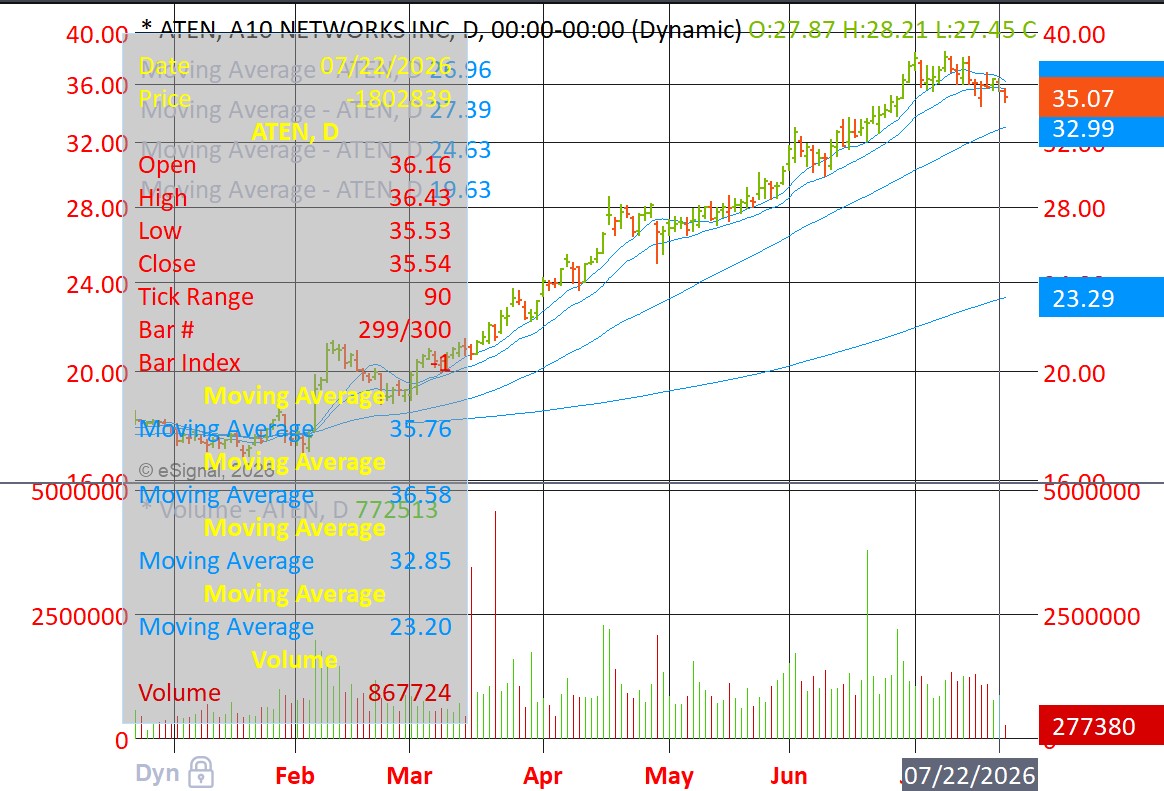Click the Feb label on time axis
This screenshot has height=791, width=1164.
(295, 775)
